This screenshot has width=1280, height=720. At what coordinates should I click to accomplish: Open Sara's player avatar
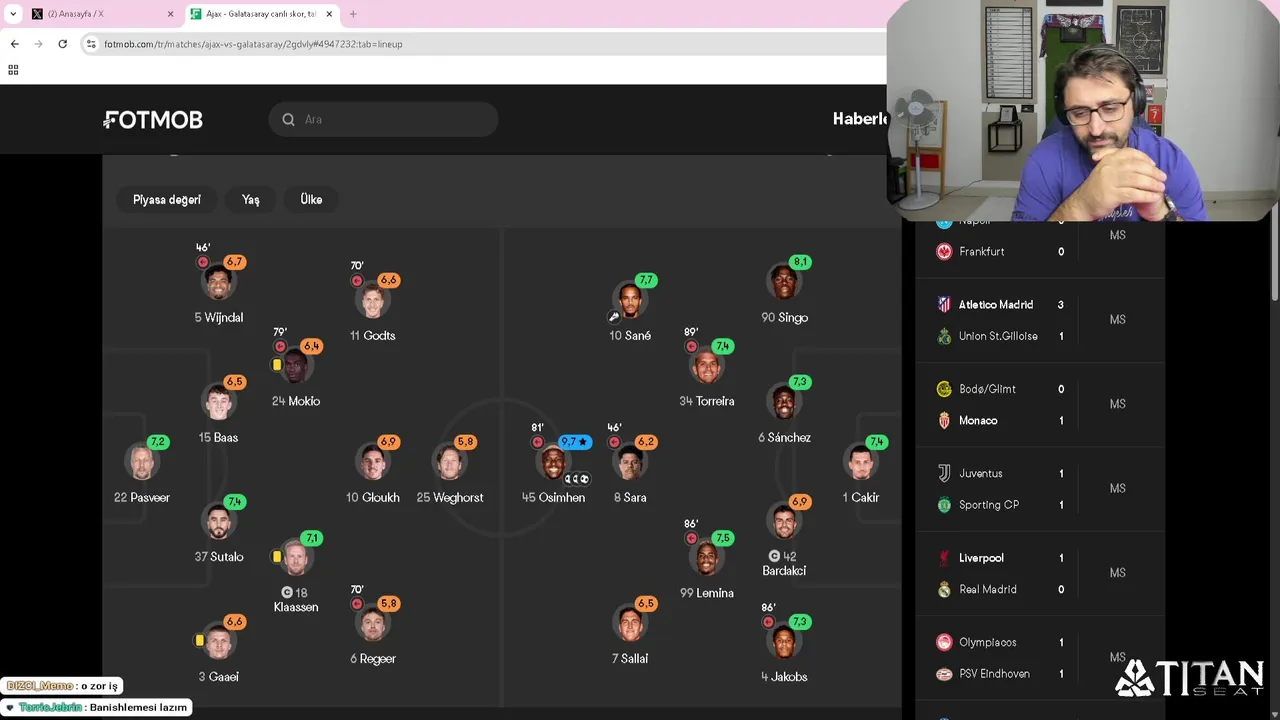[x=630, y=463]
